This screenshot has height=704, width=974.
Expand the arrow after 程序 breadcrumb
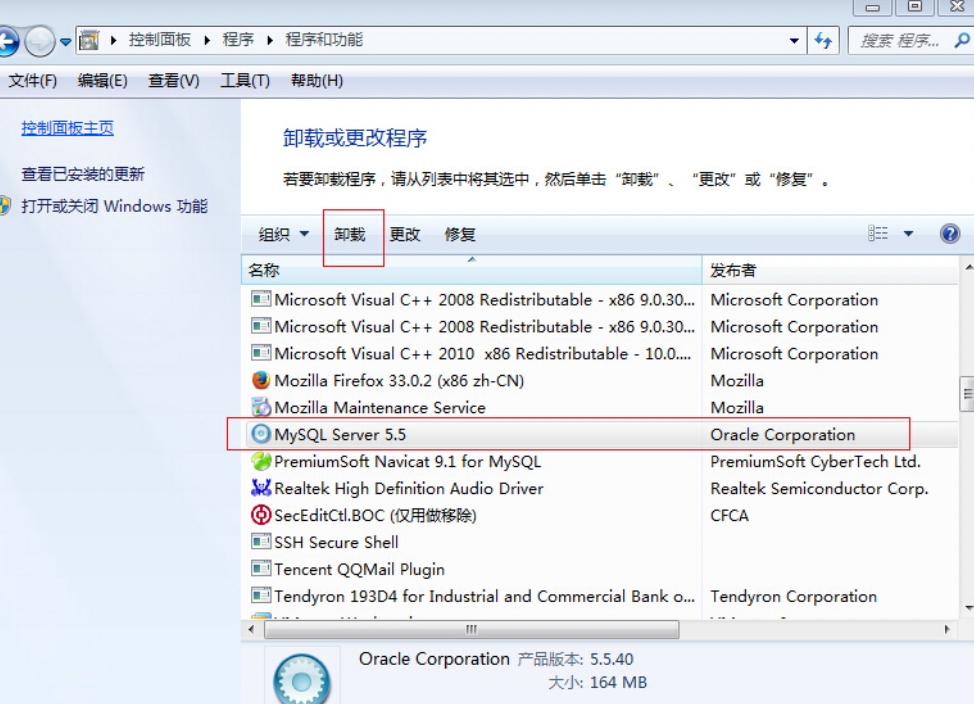pos(270,40)
